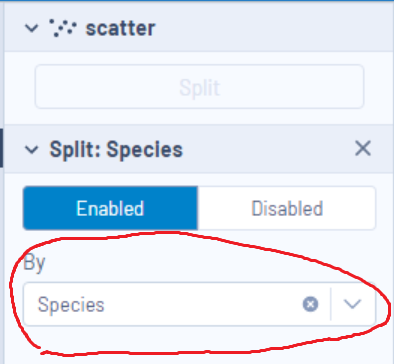Clear the Species selection with circled x
The image size is (394, 364).
click(x=310, y=304)
